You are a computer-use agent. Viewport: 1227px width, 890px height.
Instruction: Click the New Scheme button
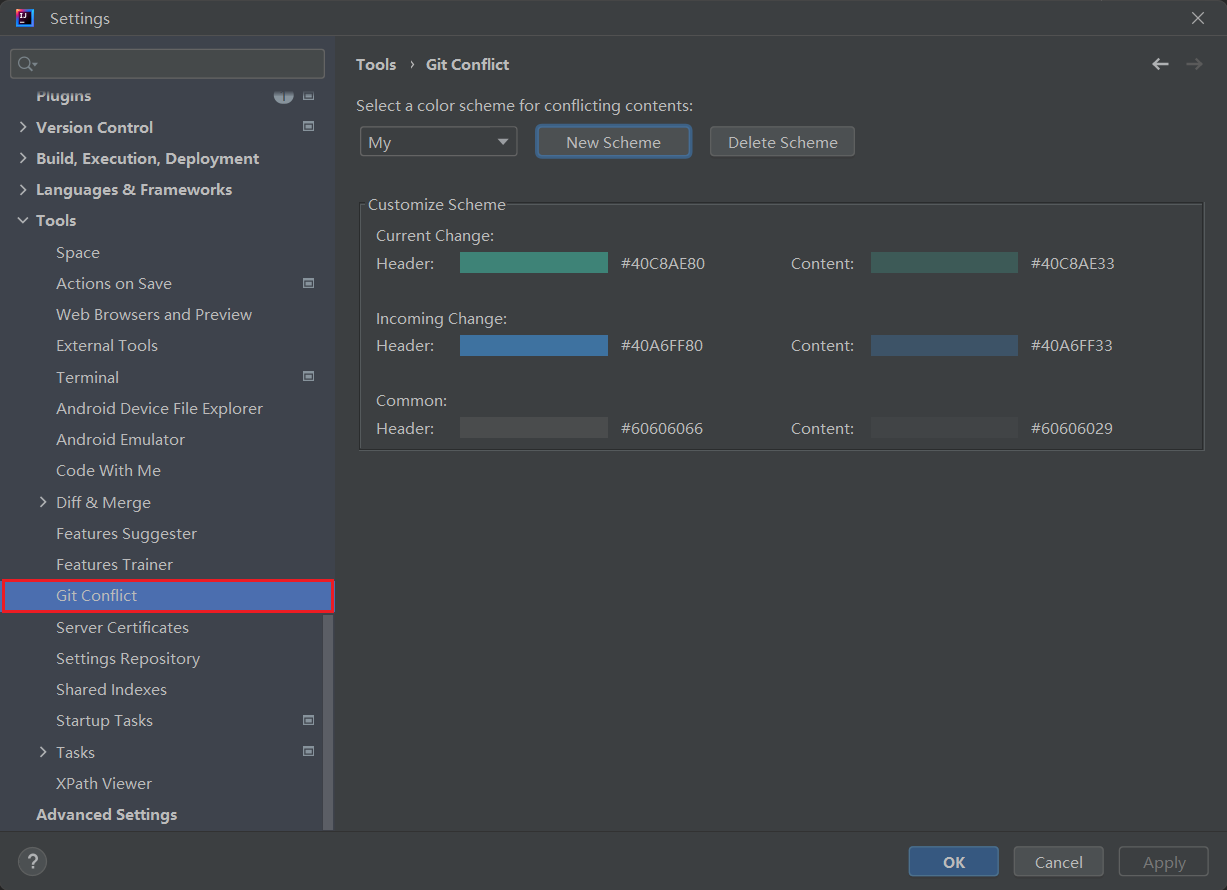point(613,142)
